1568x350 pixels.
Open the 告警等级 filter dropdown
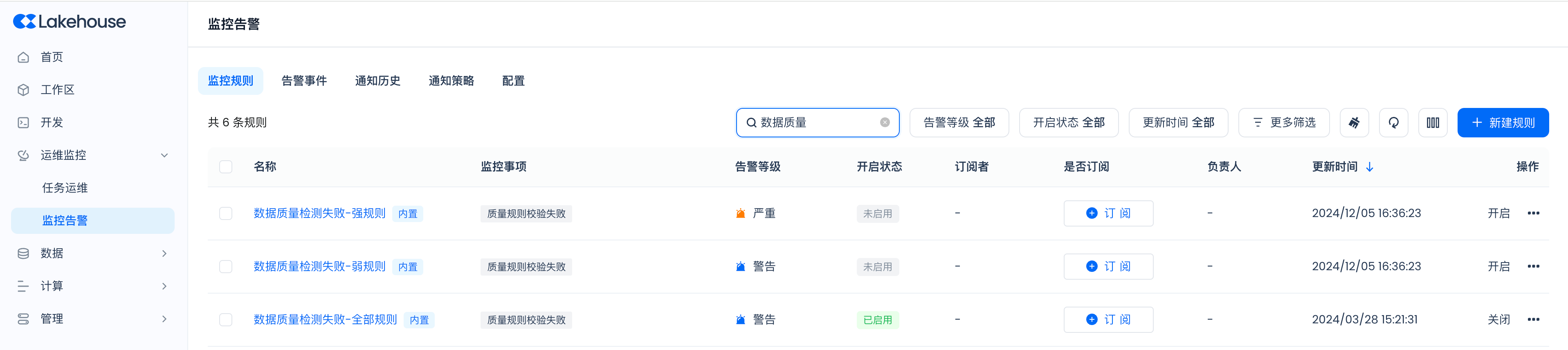(959, 123)
